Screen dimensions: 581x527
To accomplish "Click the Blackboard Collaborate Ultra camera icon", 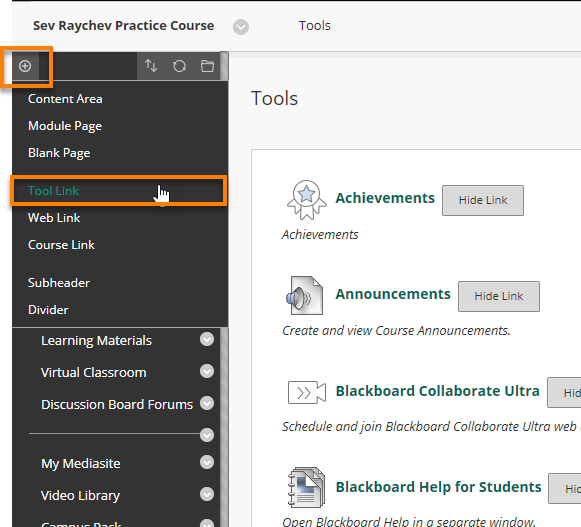I will pos(307,392).
